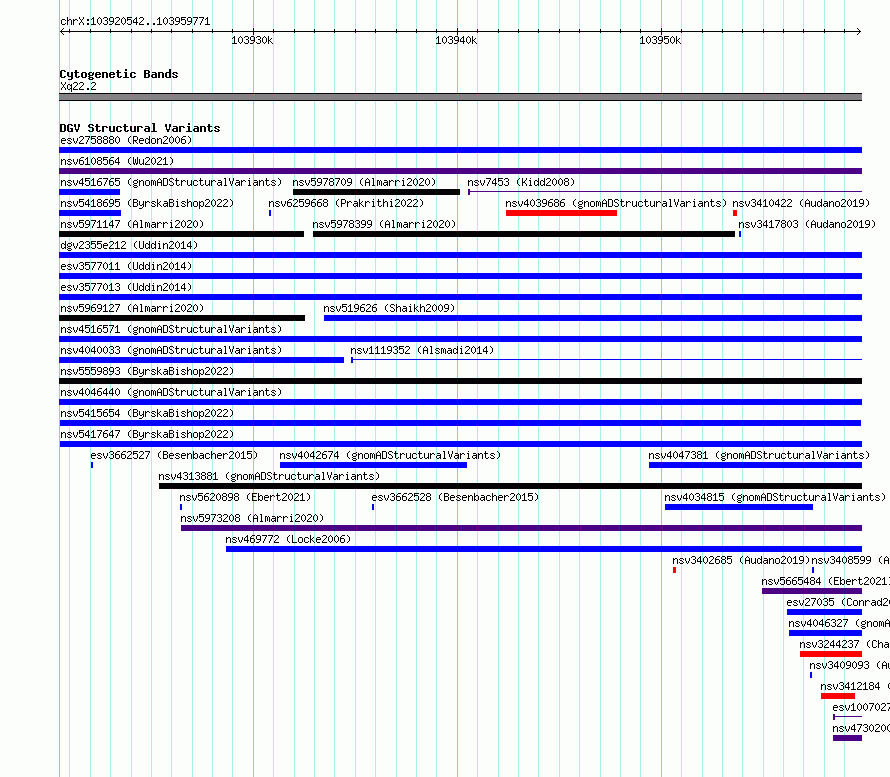Click the esv27035 (Conrad) label

click(x=838, y=602)
